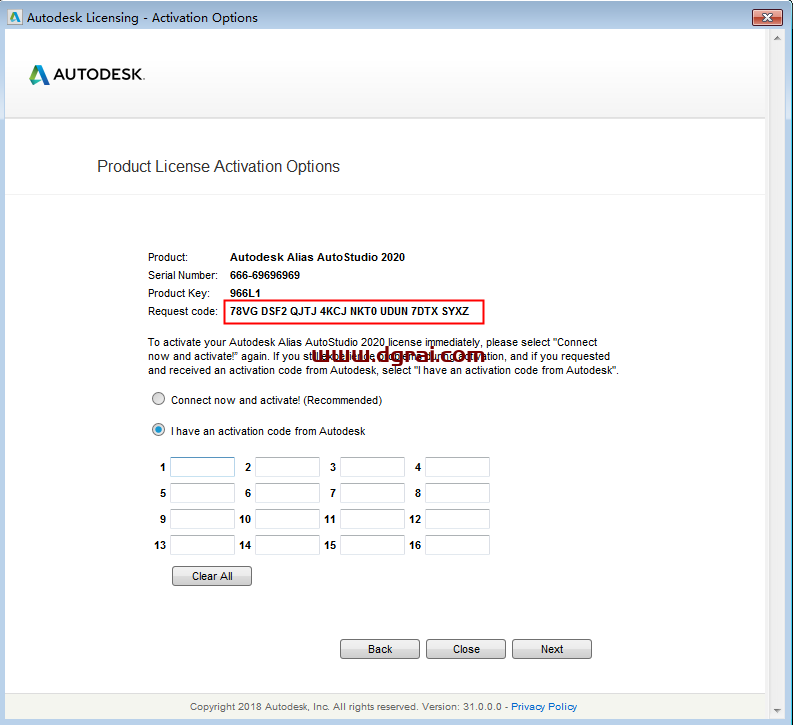The width and height of the screenshot is (793, 725).
Task: Close the Autodesk Licensing window
Action: 767,17
